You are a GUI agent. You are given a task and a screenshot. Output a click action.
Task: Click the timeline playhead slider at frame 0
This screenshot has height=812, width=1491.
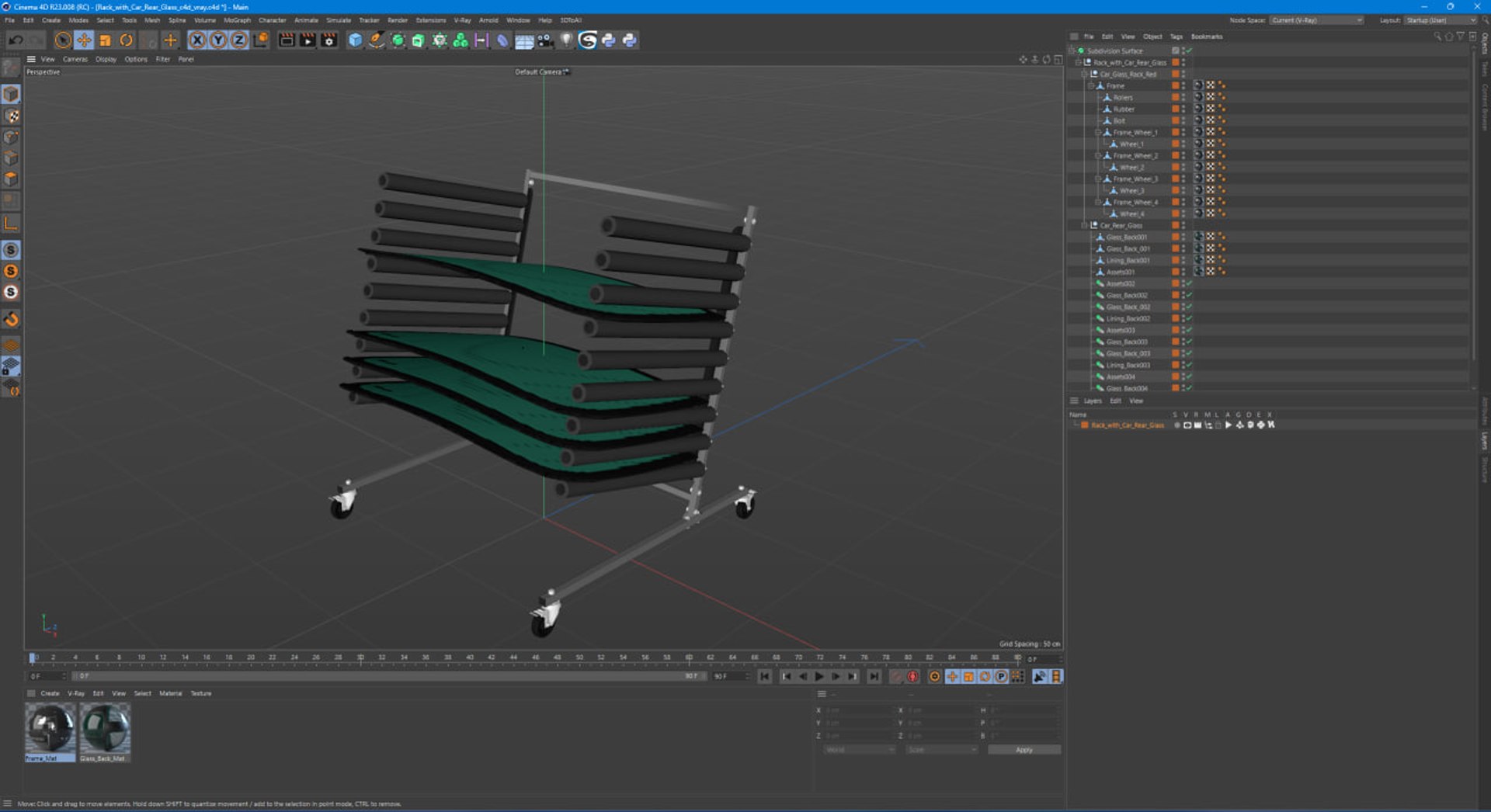pos(32,658)
